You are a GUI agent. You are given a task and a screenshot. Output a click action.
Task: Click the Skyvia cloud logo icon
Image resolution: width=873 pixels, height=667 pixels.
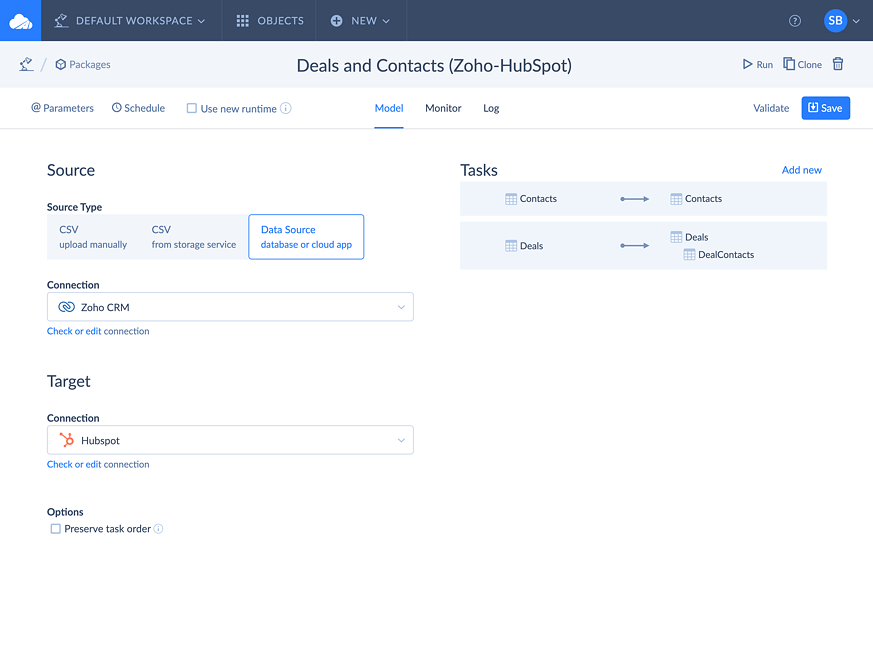click(x=20, y=20)
